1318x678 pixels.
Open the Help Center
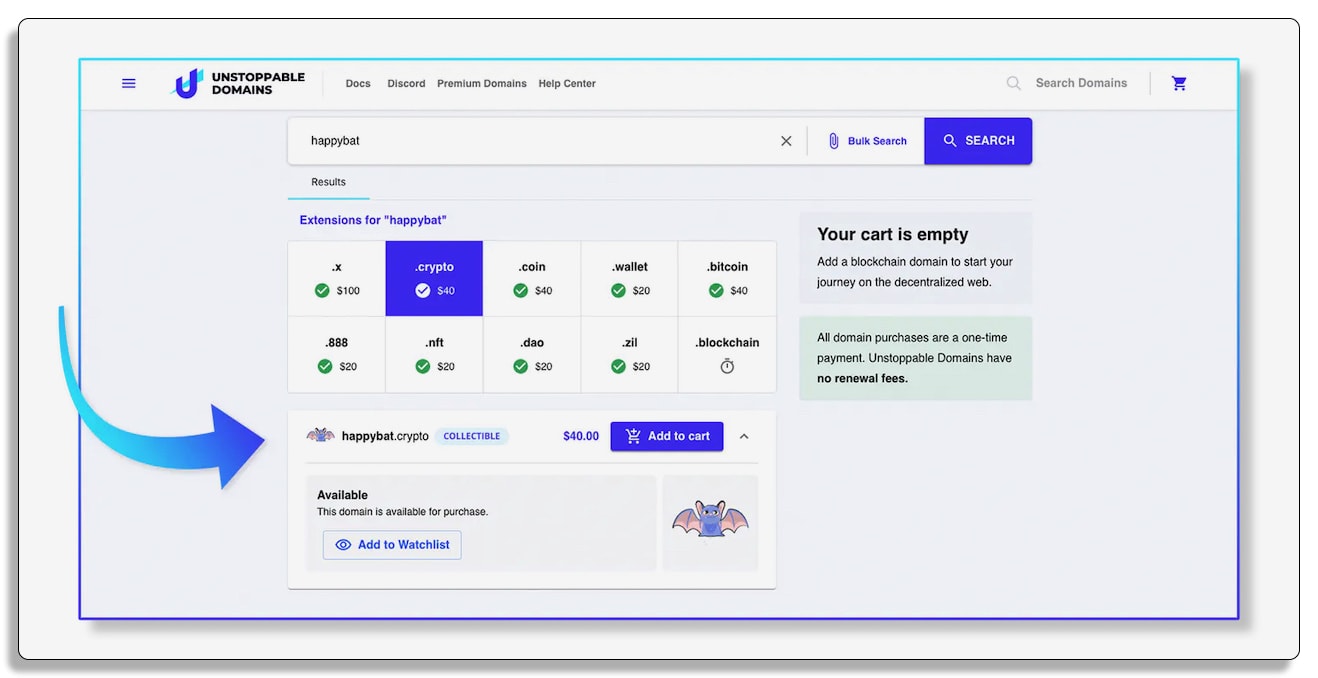point(567,84)
